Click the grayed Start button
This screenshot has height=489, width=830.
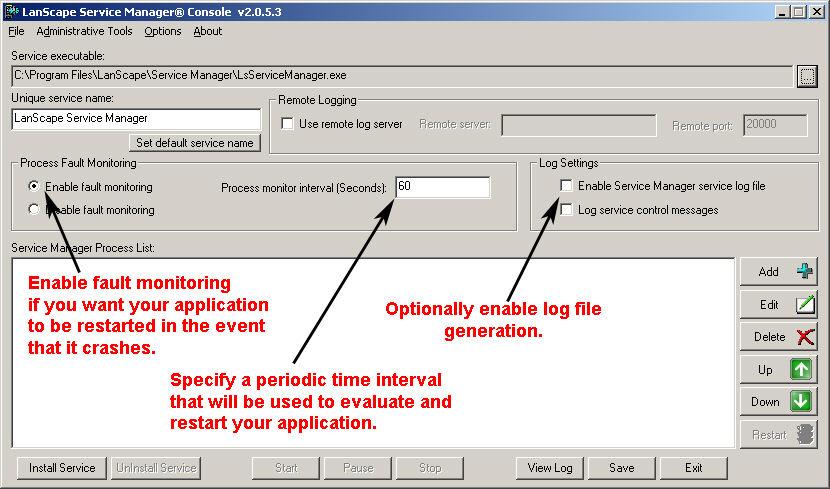(286, 468)
